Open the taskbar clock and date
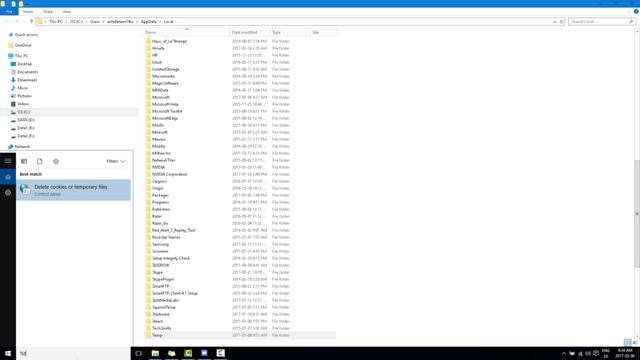 pyautogui.click(x=625, y=353)
